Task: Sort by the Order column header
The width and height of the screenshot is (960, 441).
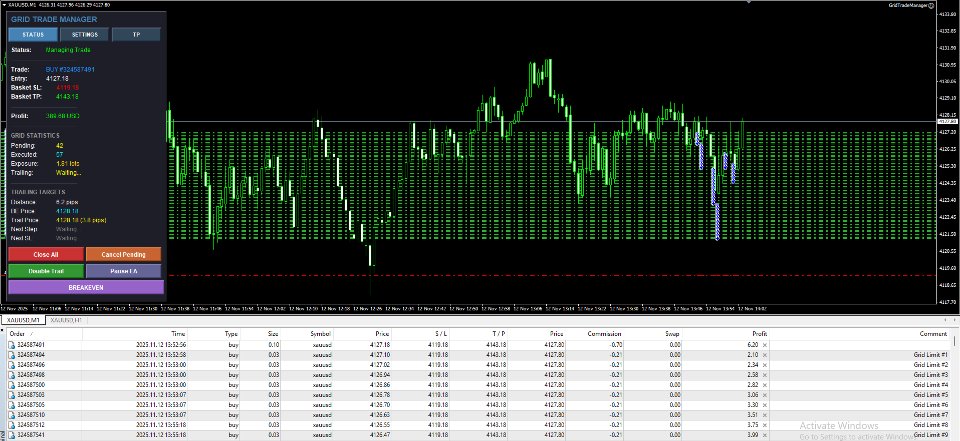Action: pyautogui.click(x=17, y=334)
